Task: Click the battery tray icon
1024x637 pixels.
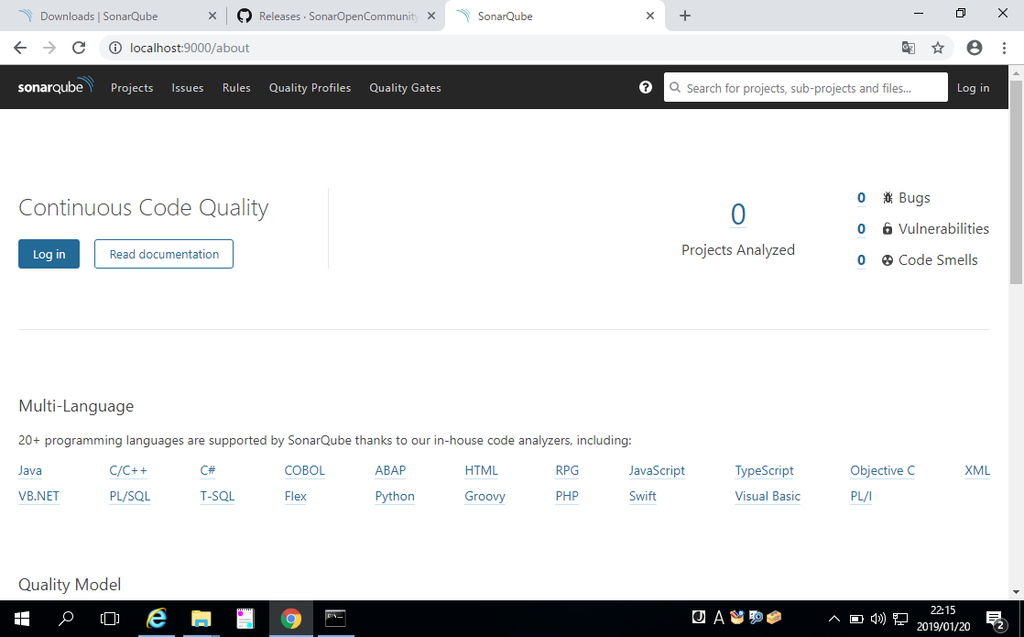Action: (x=856, y=619)
